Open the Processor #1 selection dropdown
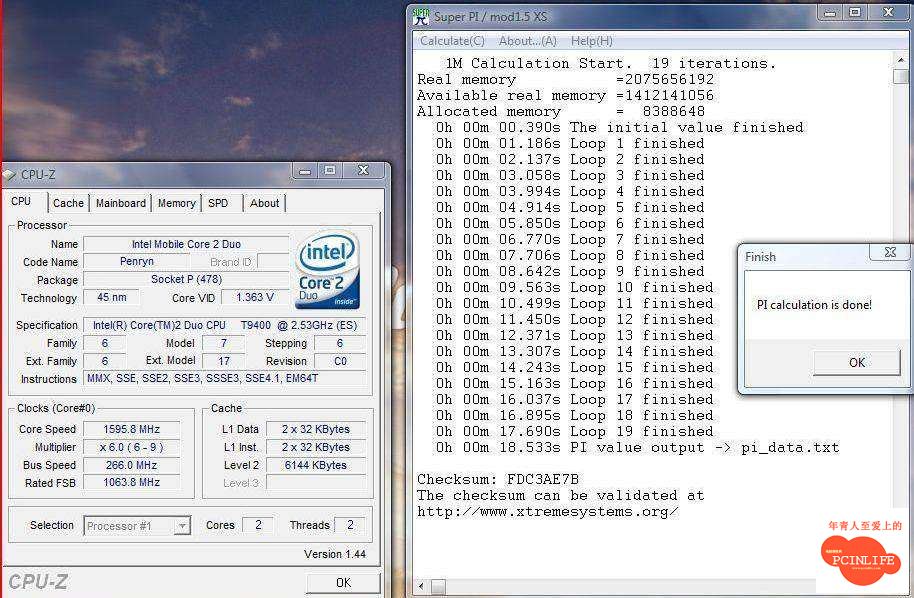This screenshot has height=598, width=914. click(x=138, y=526)
